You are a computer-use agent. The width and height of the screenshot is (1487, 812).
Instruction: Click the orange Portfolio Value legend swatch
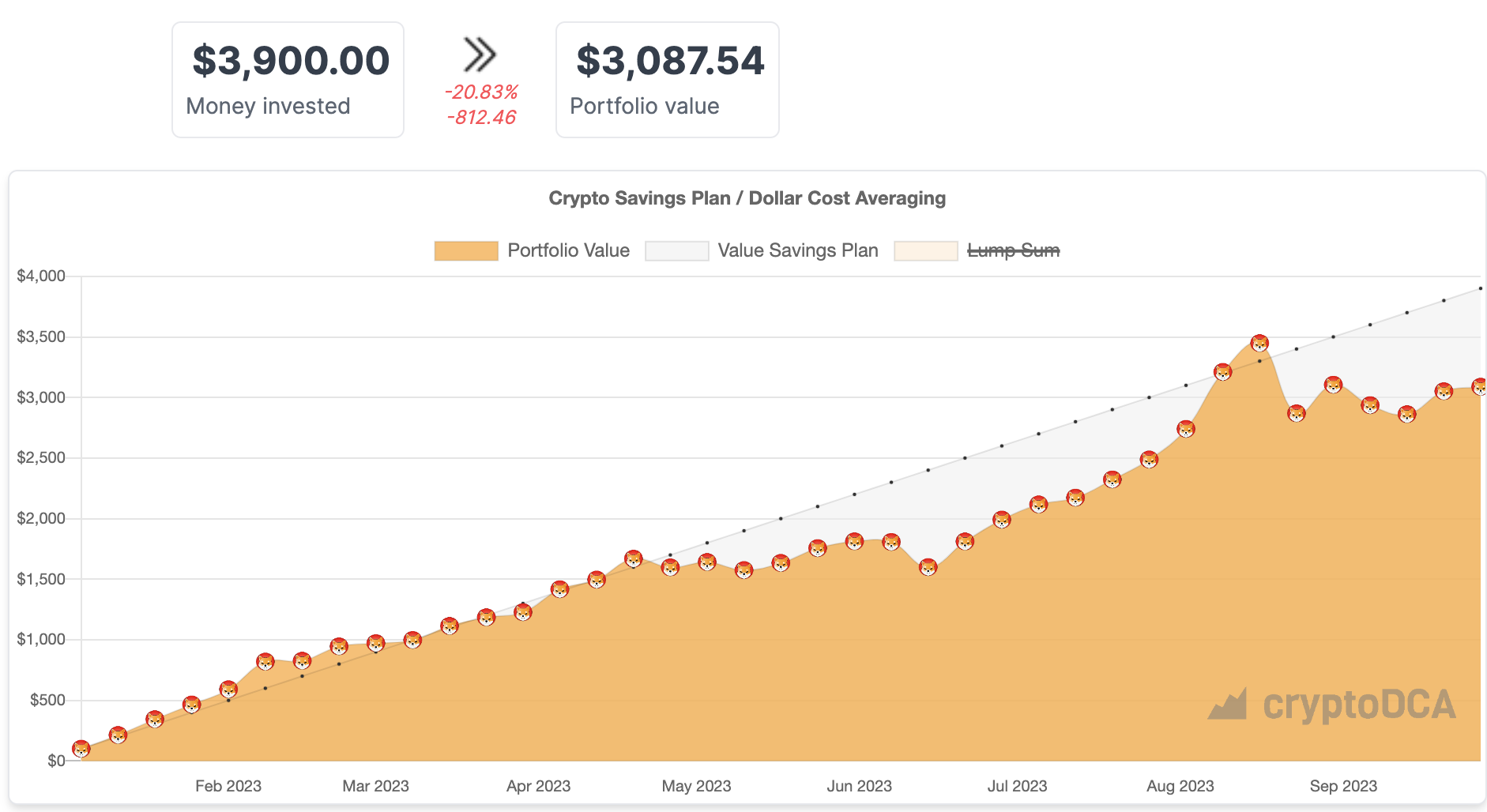(x=466, y=251)
